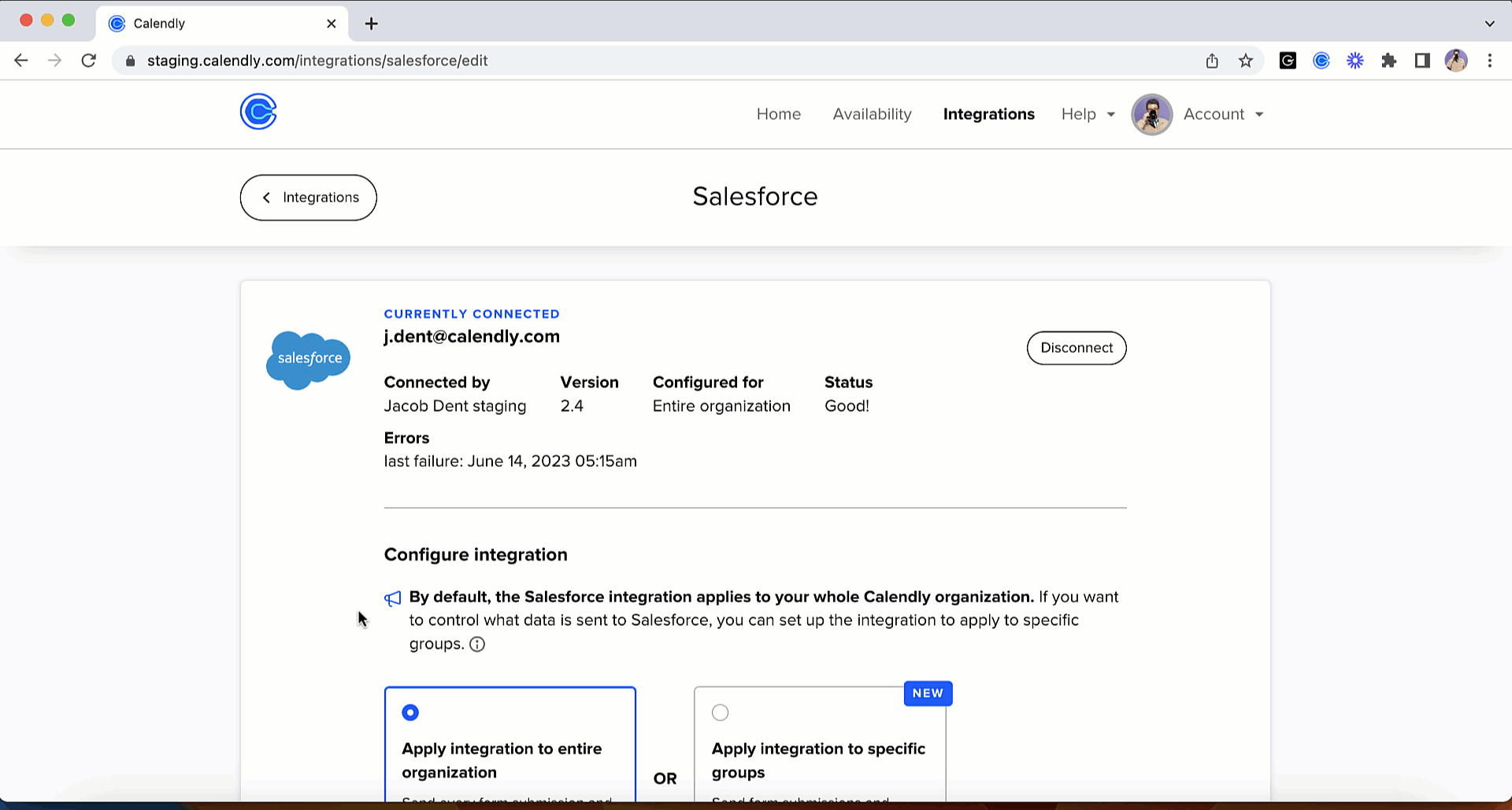Bookmark this page with star icon
Image resolution: width=1512 pixels, height=810 pixels.
click(1246, 61)
